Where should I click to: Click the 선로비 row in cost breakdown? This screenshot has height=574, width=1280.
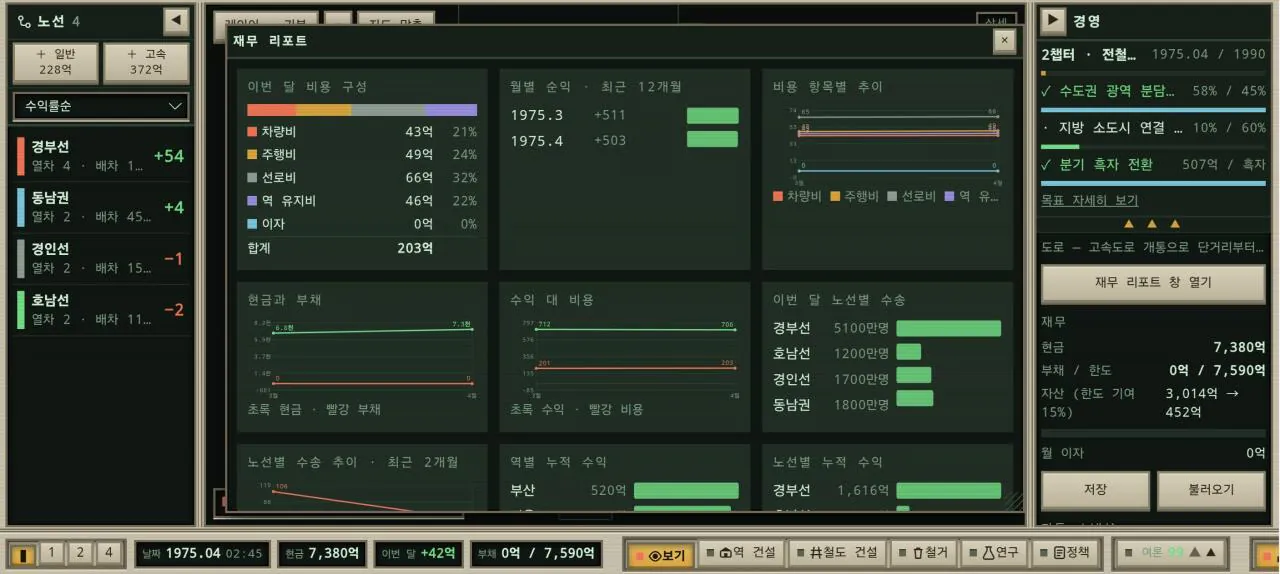pos(362,178)
